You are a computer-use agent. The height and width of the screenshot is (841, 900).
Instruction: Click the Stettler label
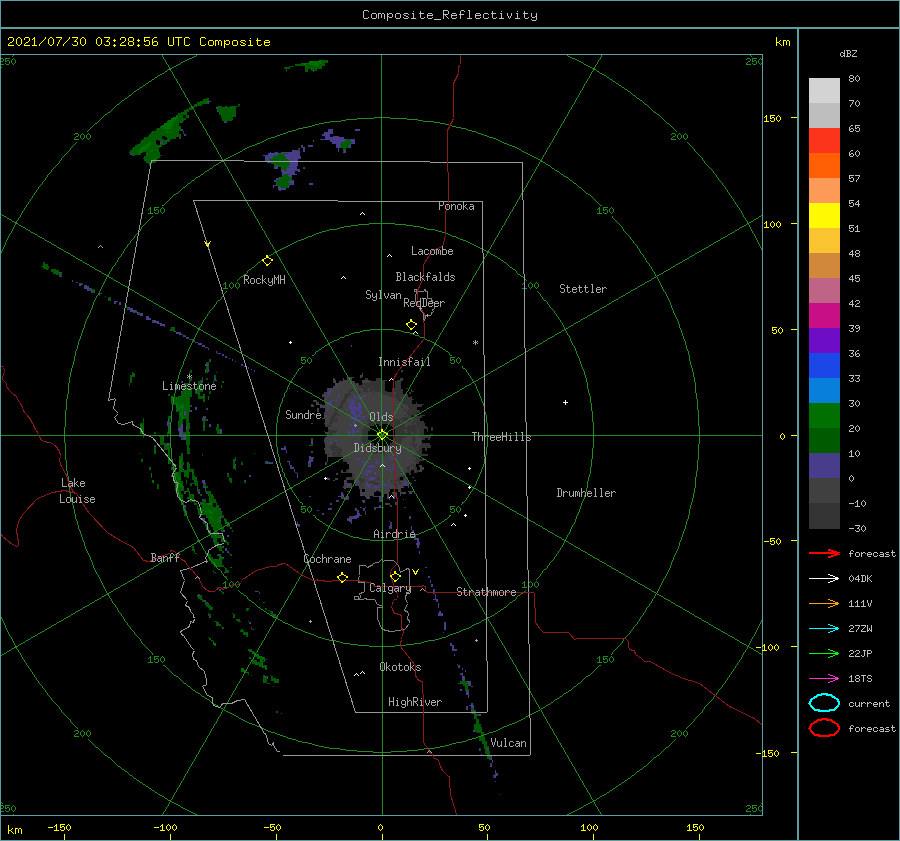(x=583, y=289)
